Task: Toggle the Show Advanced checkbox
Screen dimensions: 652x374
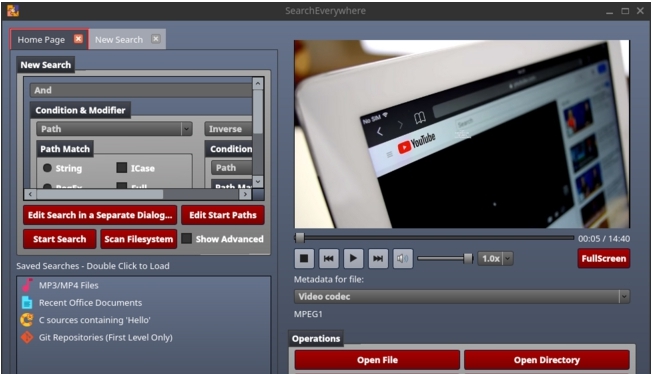Action: pyautogui.click(x=187, y=238)
